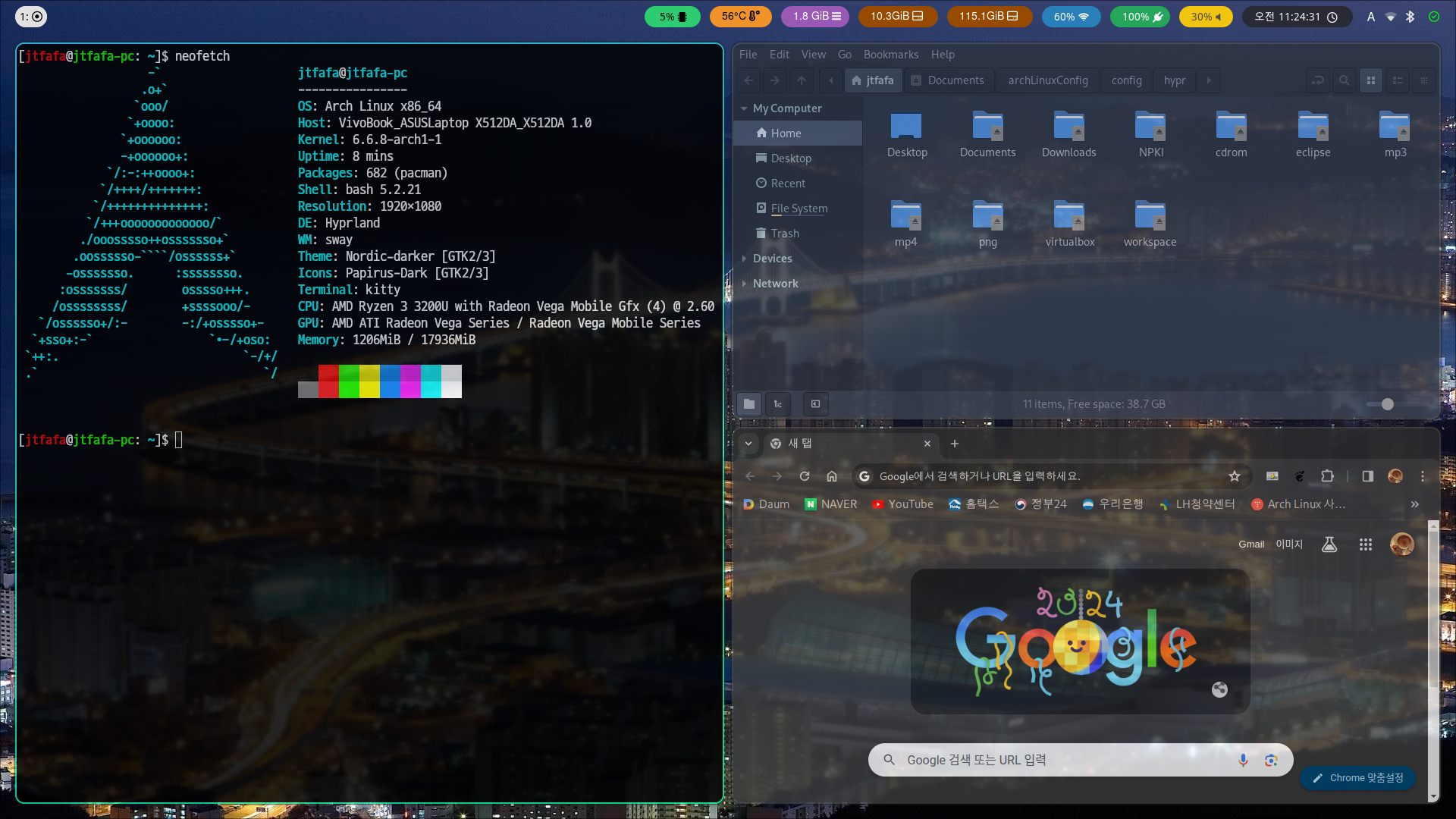This screenshot has width=1456, height=819.
Task: Click voice search microphone icon
Action: tap(1243, 760)
